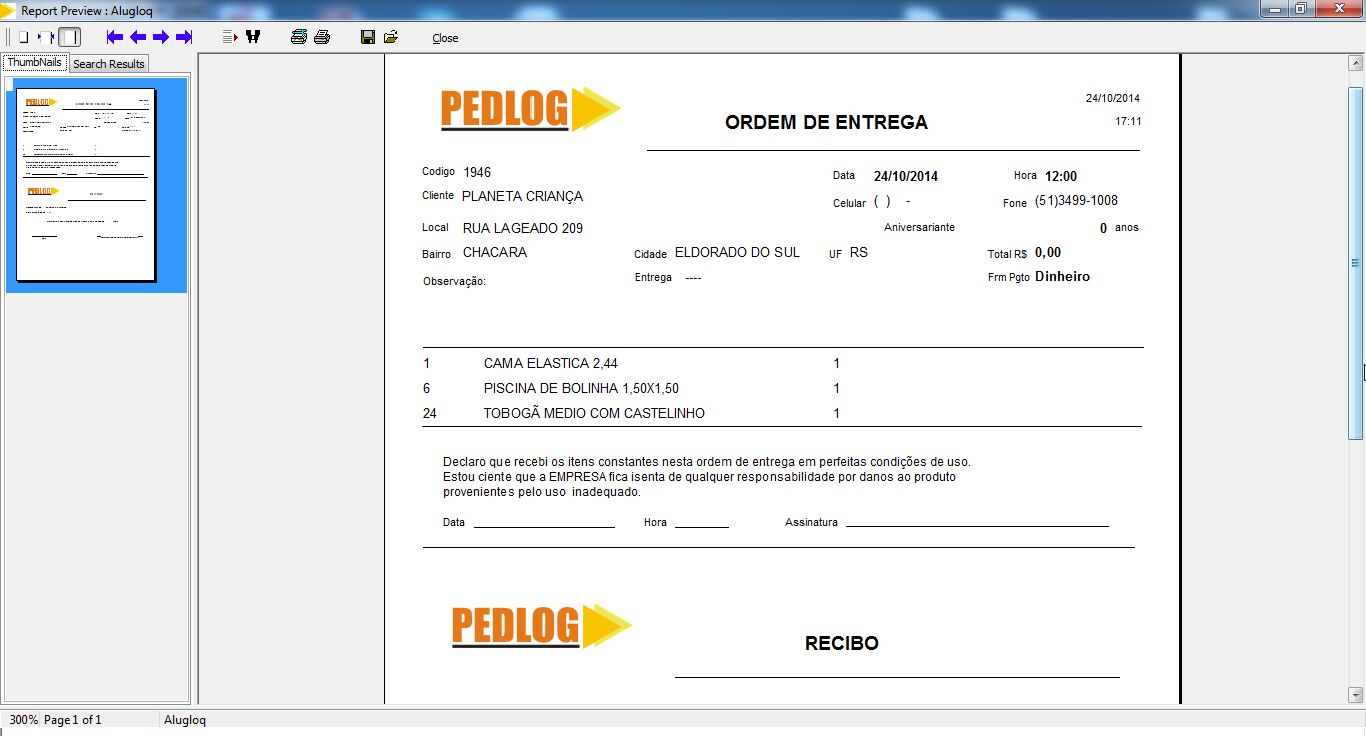Viewport: 1366px width, 736px height.
Task: Save the report with floppy icon
Action: pos(368,37)
